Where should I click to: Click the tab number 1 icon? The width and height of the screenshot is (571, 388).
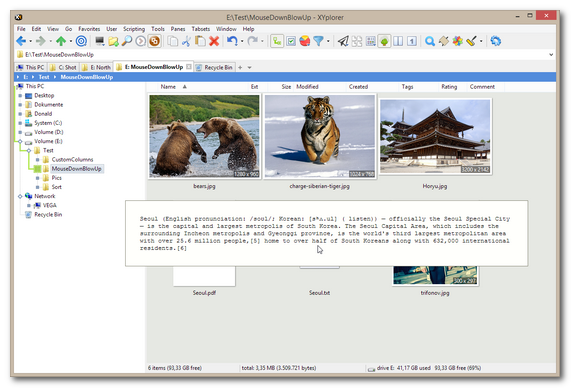412,41
